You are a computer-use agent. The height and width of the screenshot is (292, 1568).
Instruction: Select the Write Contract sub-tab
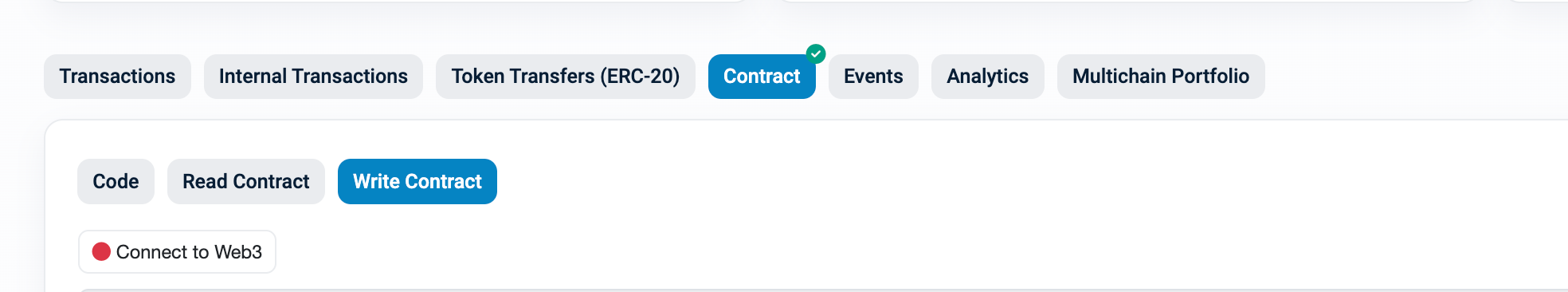pos(417,182)
